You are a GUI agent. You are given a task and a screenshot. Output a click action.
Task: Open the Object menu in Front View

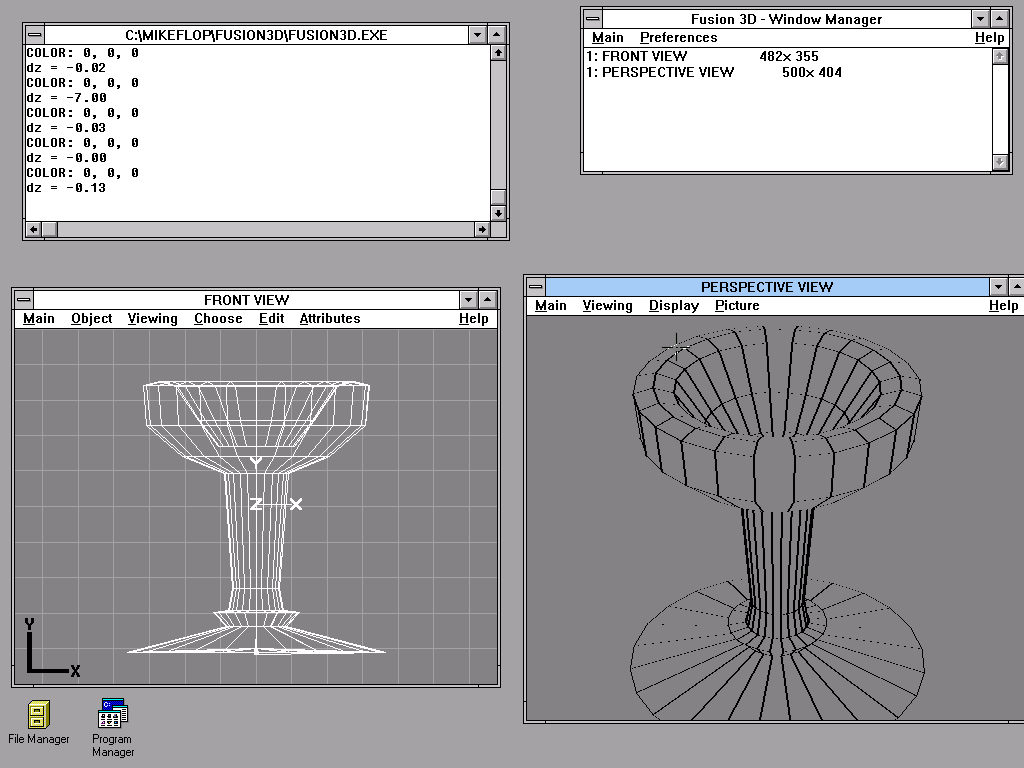(92, 319)
